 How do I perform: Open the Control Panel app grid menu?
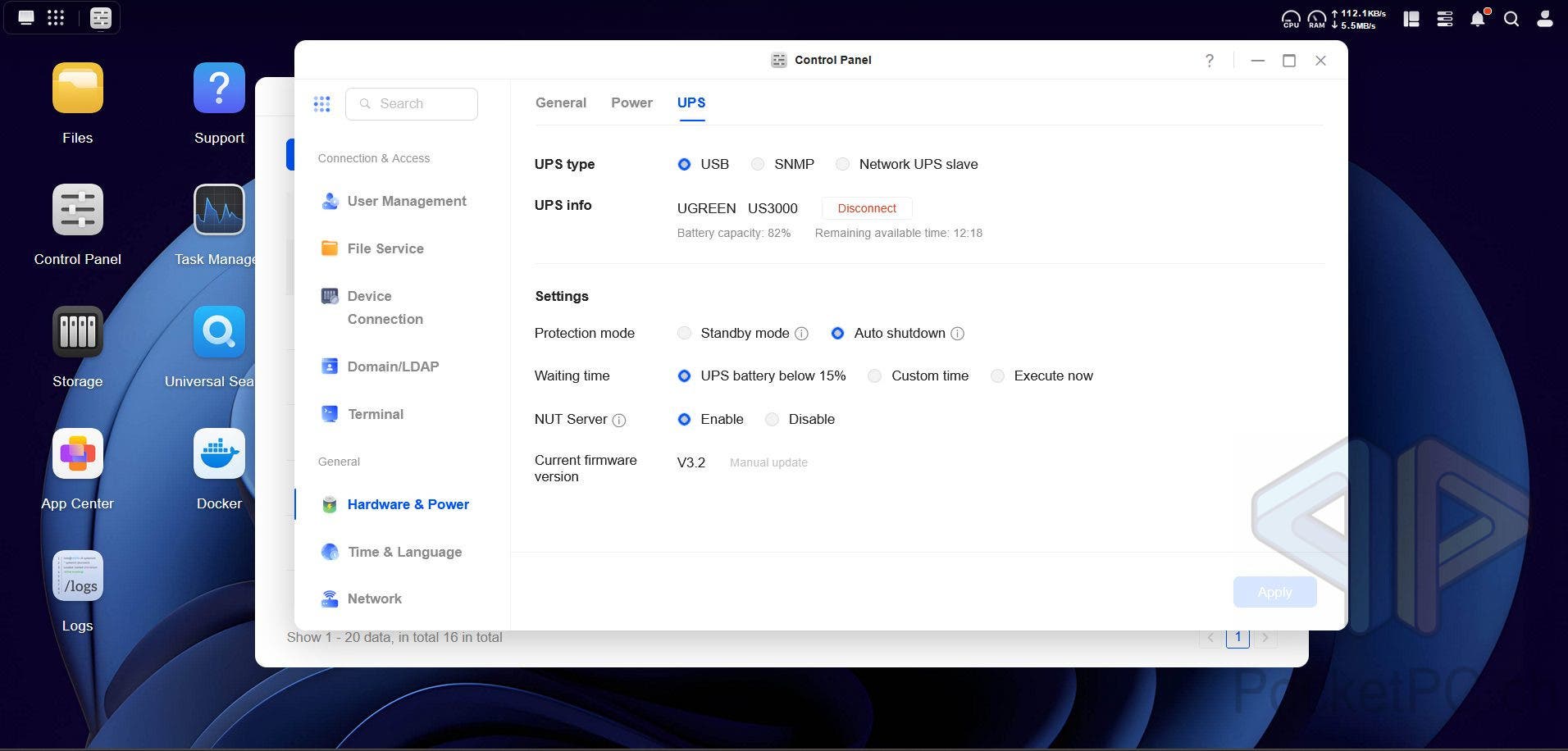(321, 103)
